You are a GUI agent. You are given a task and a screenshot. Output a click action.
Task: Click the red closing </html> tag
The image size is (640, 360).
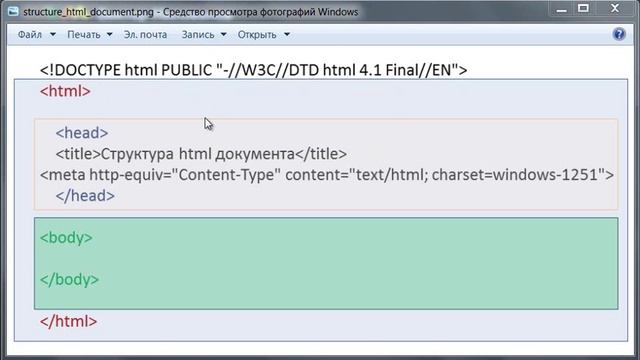coord(69,322)
